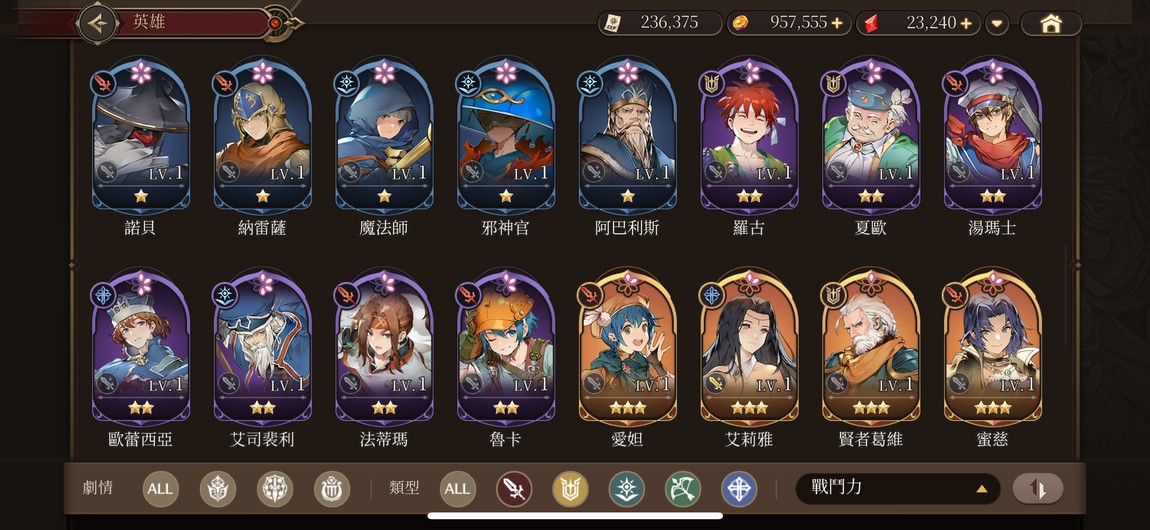Viewport: 1150px width, 530px height.
Task: Add more gold coins with plus button
Action: (837, 23)
